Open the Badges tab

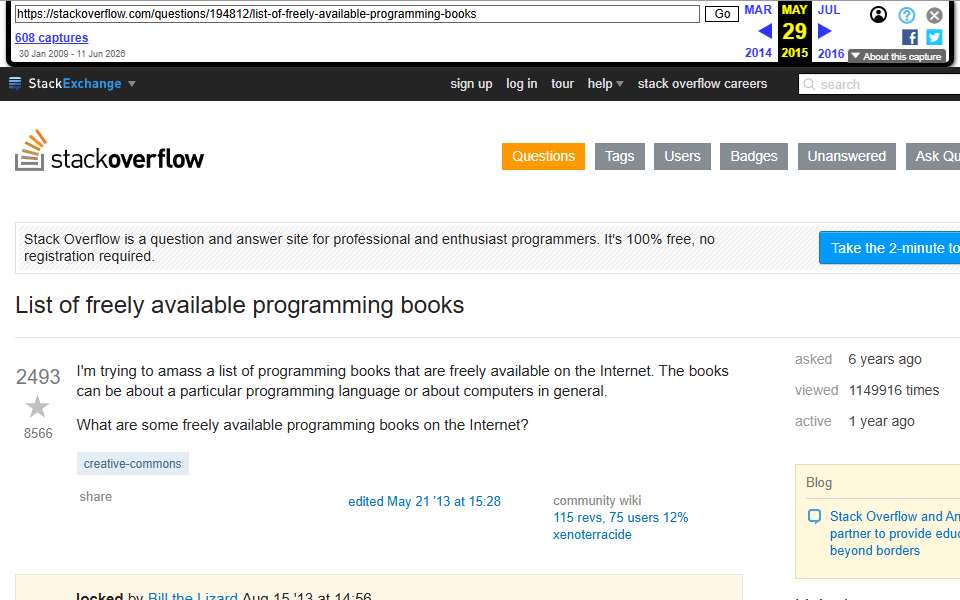point(754,157)
